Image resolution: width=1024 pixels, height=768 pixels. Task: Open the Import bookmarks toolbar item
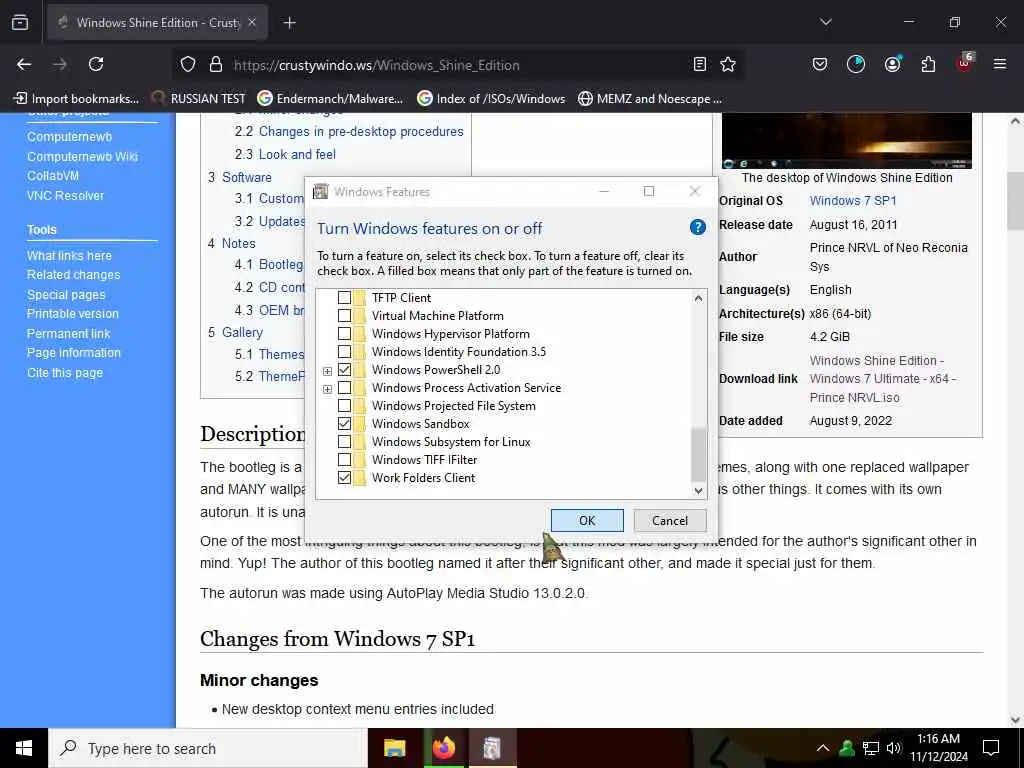point(76,99)
